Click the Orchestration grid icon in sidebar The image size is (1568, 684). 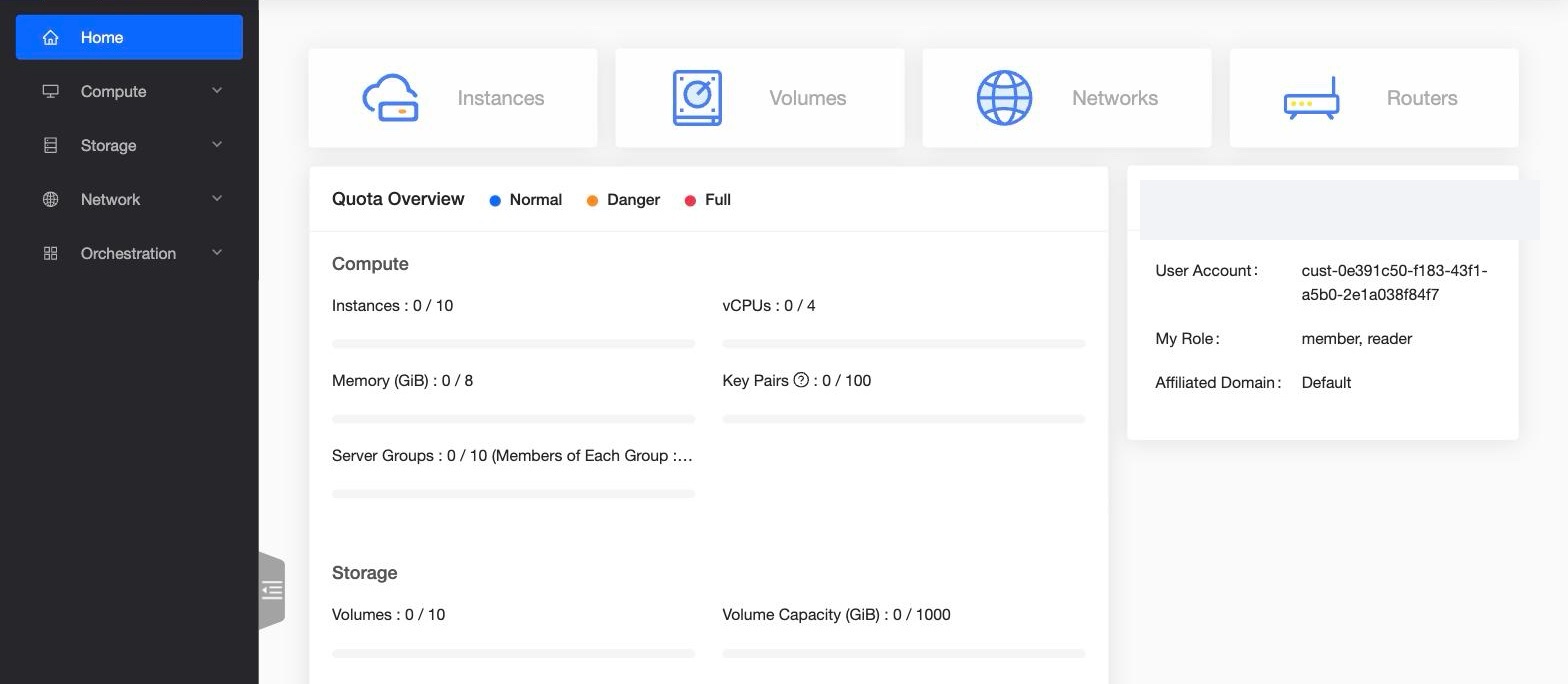(50, 253)
